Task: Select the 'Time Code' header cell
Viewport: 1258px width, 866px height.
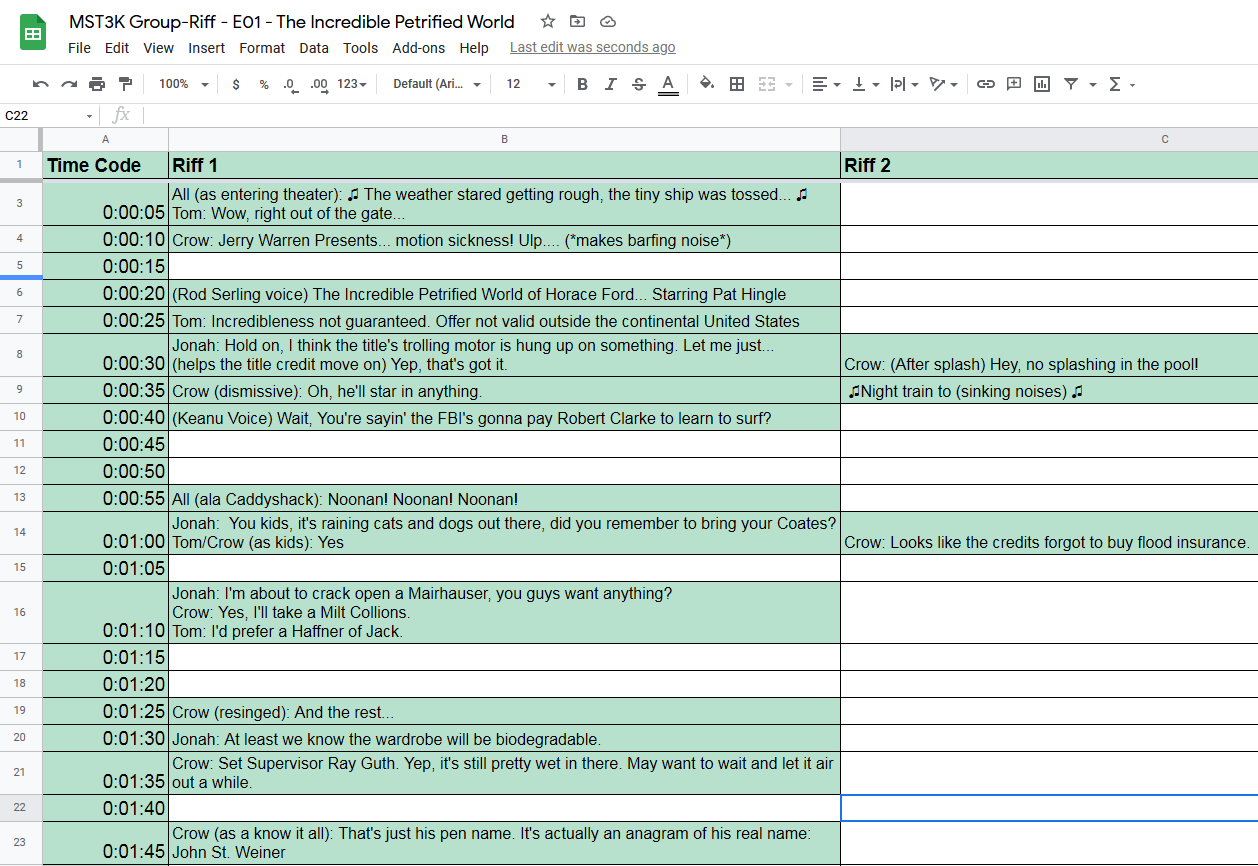Action: point(106,165)
